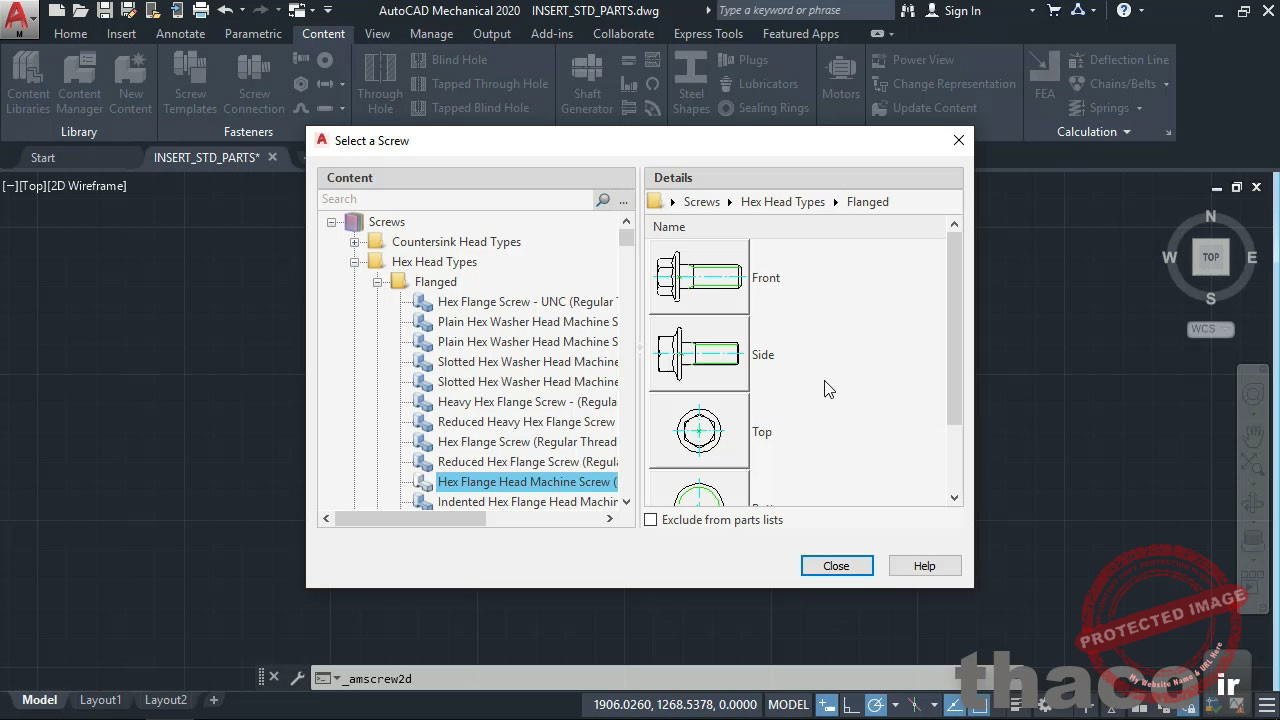
Task: Switch to Layout1 tab
Action: tap(100, 700)
